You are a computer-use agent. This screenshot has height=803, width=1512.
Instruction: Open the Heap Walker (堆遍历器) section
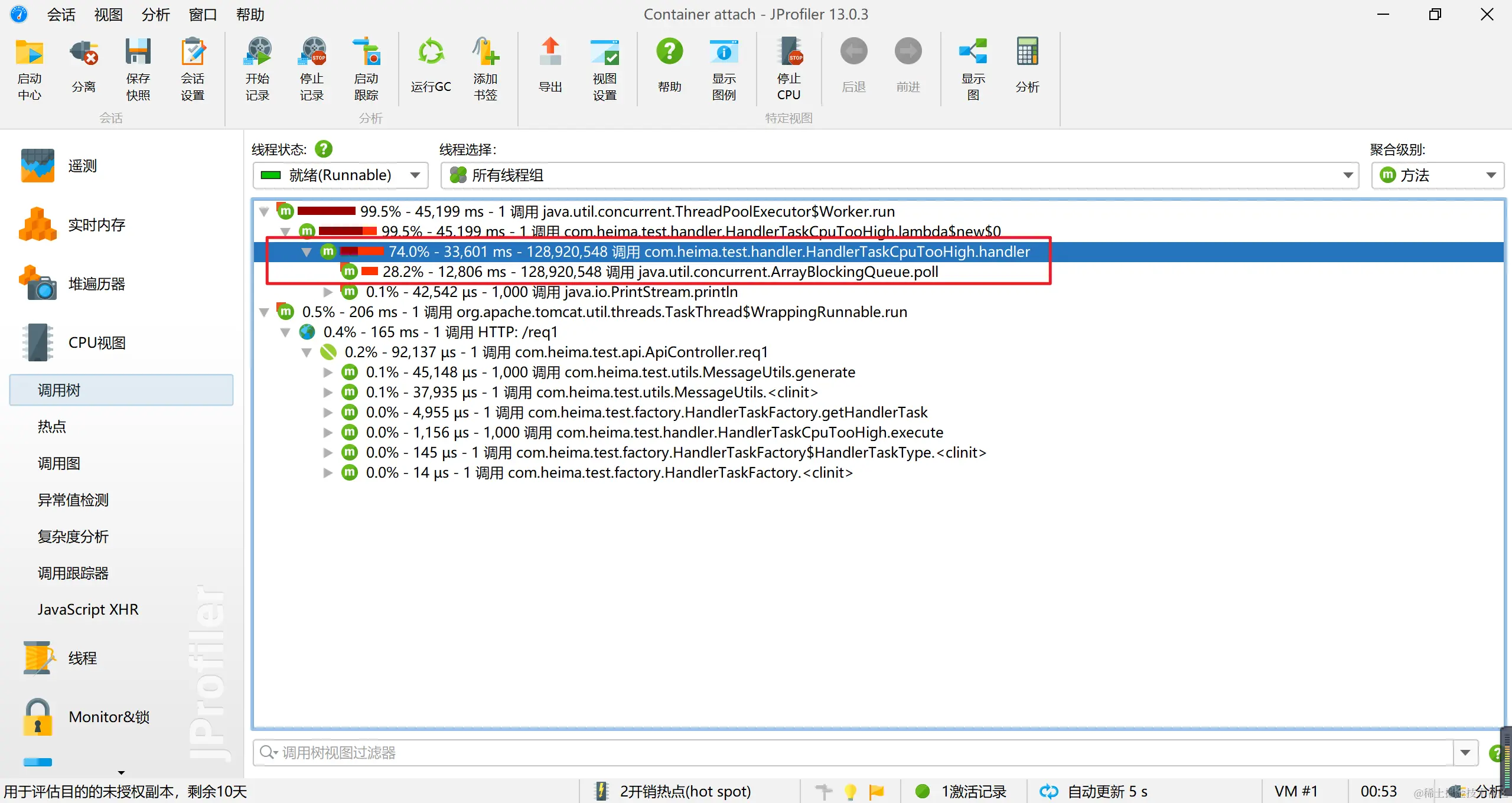pos(96,284)
